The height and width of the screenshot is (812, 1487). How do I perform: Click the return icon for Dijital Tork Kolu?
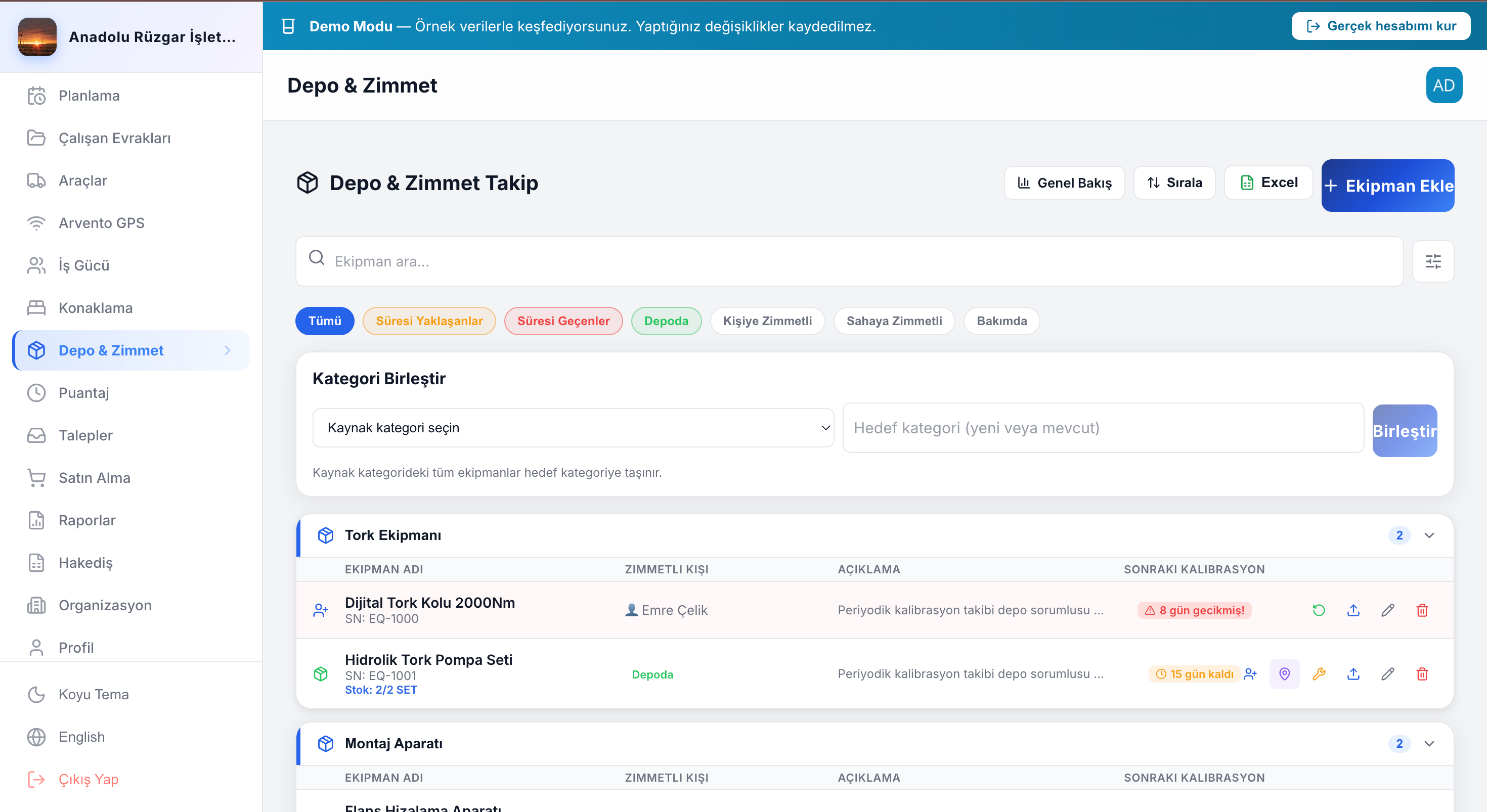coord(1319,610)
